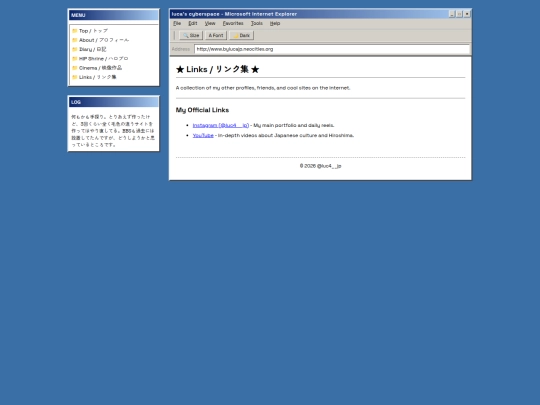The image size is (540, 405).
Task: Click the 'My Official Links' subheading
Action: pyautogui.click(x=202, y=110)
